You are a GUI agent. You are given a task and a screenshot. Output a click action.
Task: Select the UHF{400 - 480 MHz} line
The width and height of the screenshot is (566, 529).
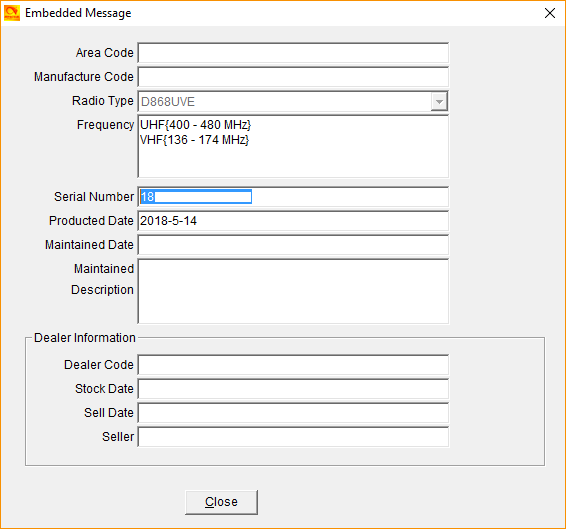click(195, 125)
